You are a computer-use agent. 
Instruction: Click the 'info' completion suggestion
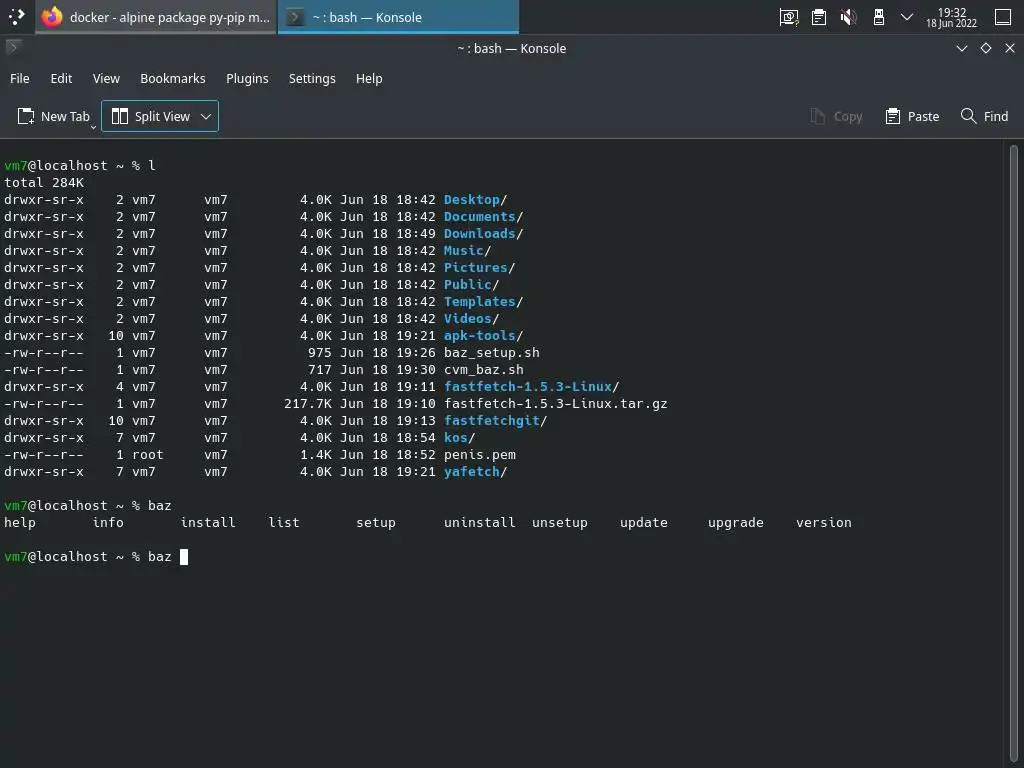(x=108, y=522)
